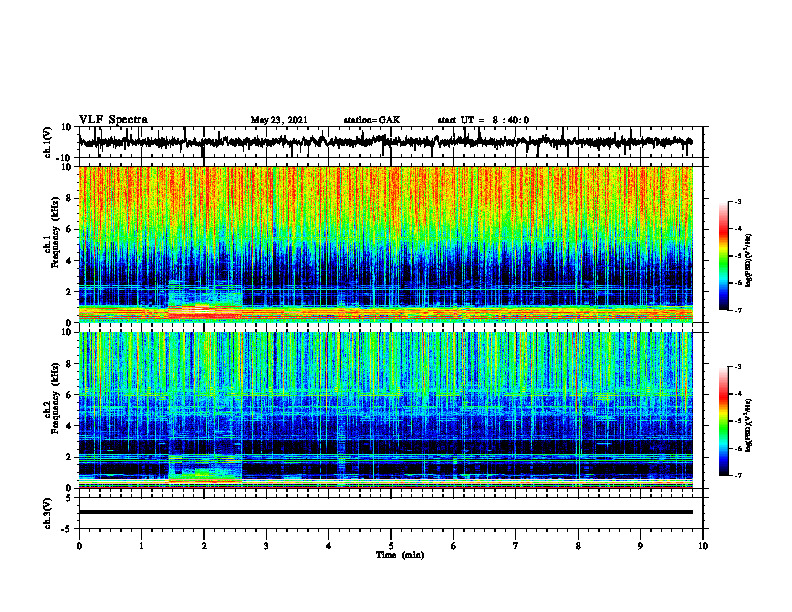This screenshot has width=792, height=612.
Task: Click the "ch.3(V)" axis label
Action: click(x=47, y=514)
